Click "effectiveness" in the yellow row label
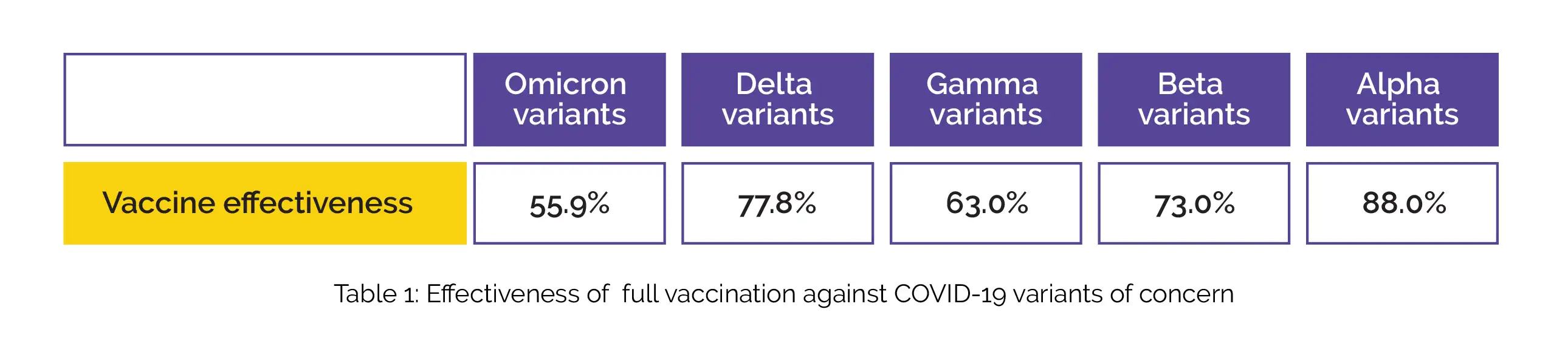The width and height of the screenshot is (1568, 349). [x=318, y=203]
